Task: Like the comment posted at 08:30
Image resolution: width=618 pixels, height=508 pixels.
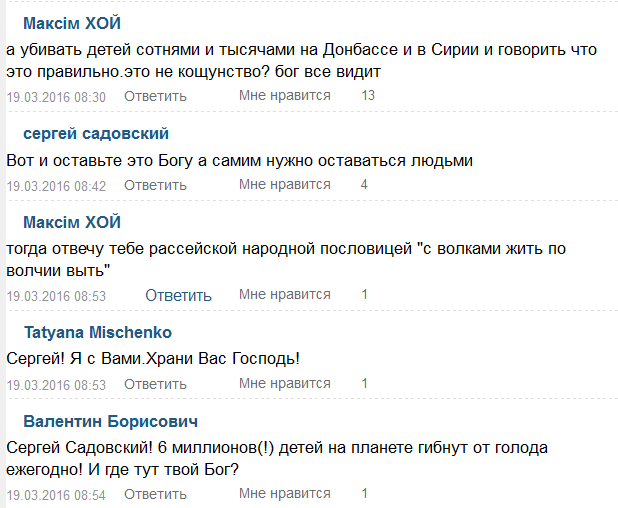Action: tap(284, 96)
